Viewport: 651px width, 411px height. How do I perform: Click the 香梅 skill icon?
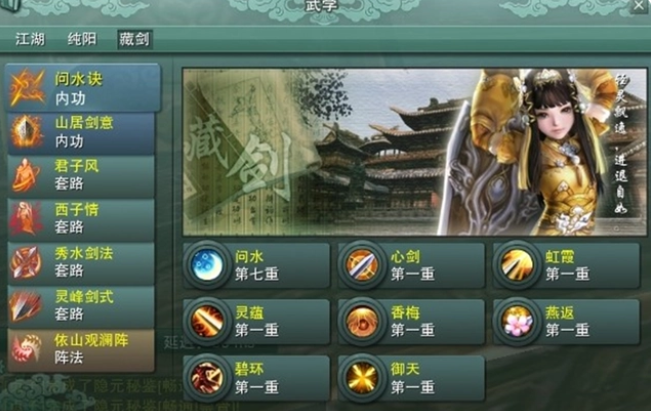coord(362,321)
